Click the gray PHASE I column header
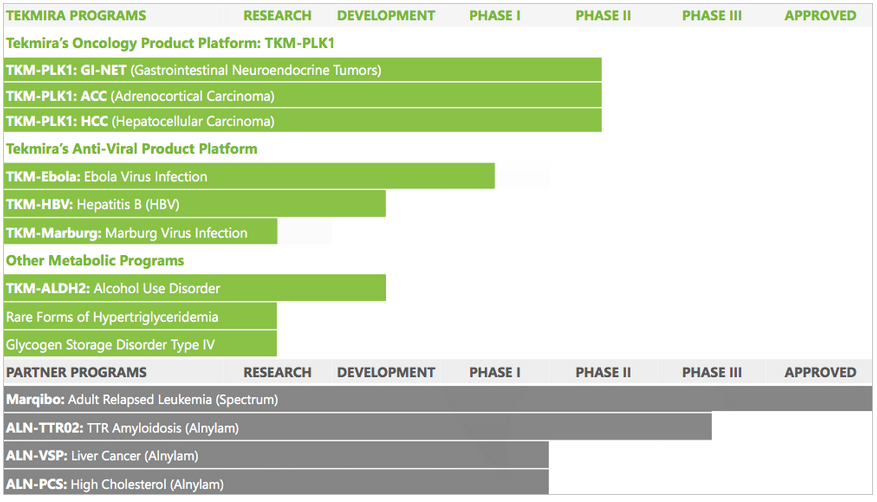 (494, 372)
